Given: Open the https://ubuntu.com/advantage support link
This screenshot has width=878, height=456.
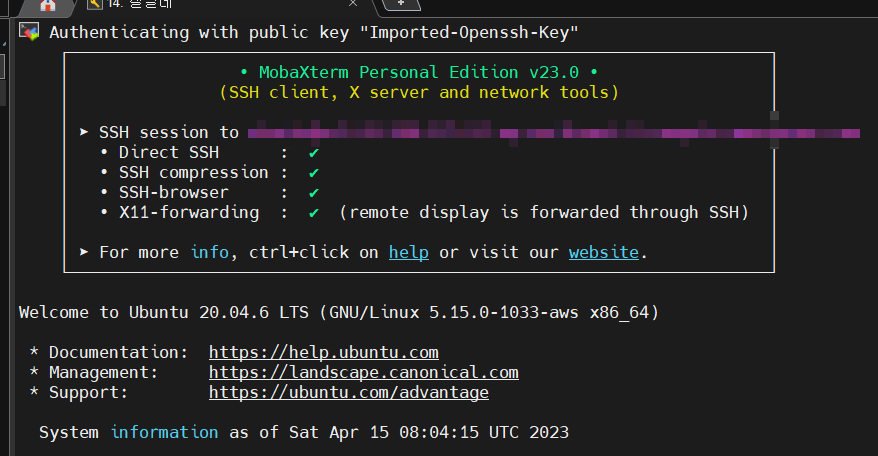Looking at the screenshot, I should (349, 393).
